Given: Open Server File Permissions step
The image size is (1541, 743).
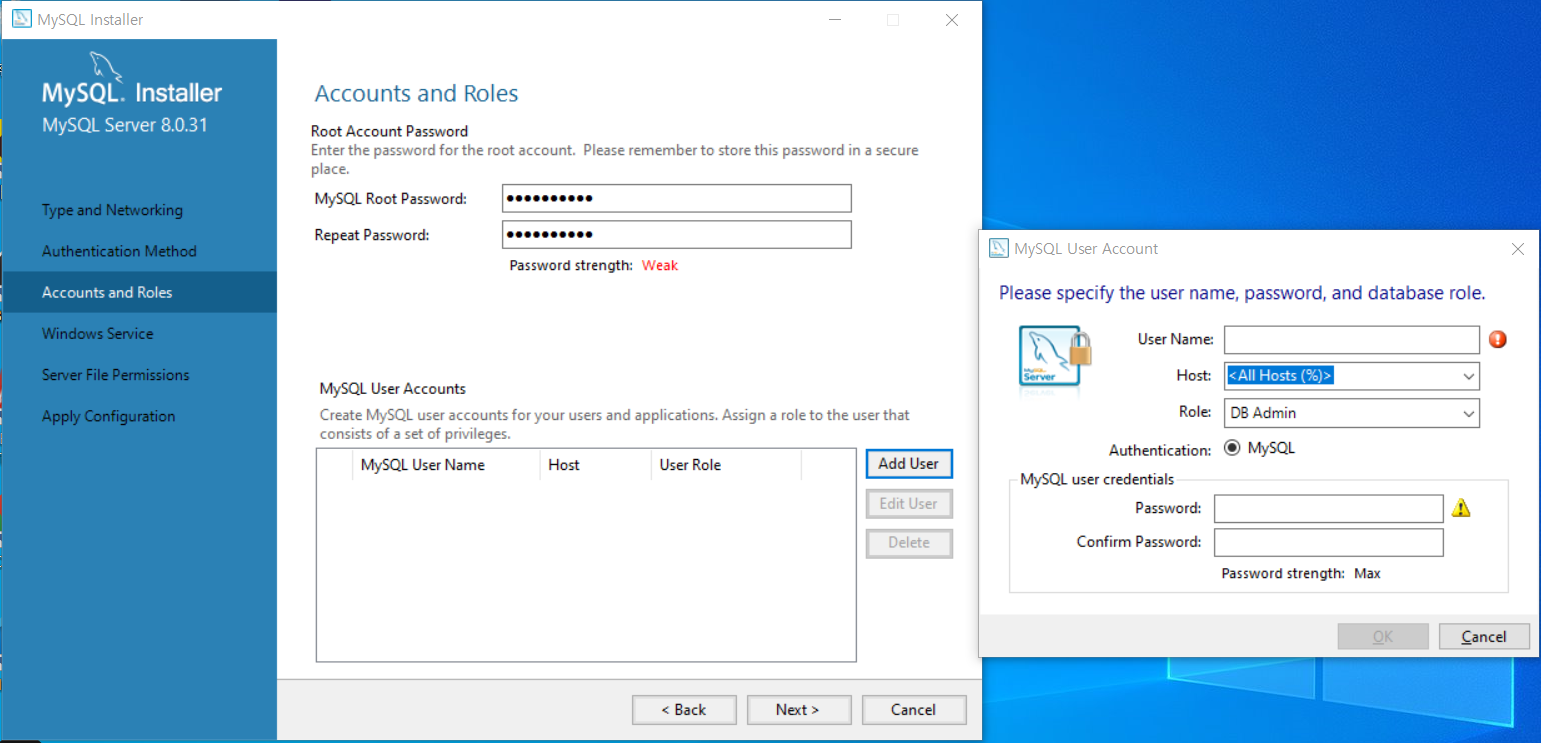Looking at the screenshot, I should [x=115, y=375].
